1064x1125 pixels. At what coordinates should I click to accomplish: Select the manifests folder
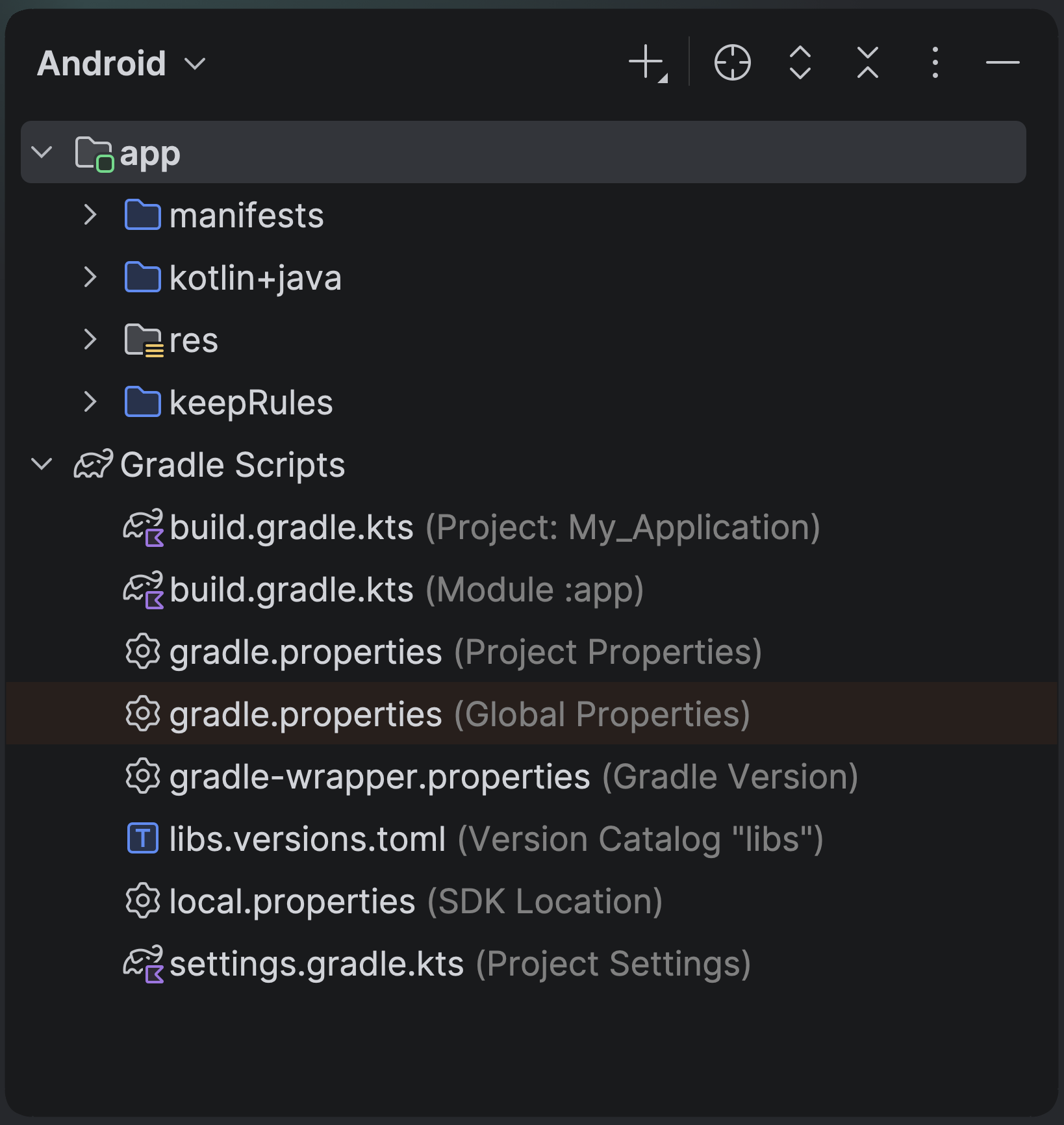coord(246,215)
